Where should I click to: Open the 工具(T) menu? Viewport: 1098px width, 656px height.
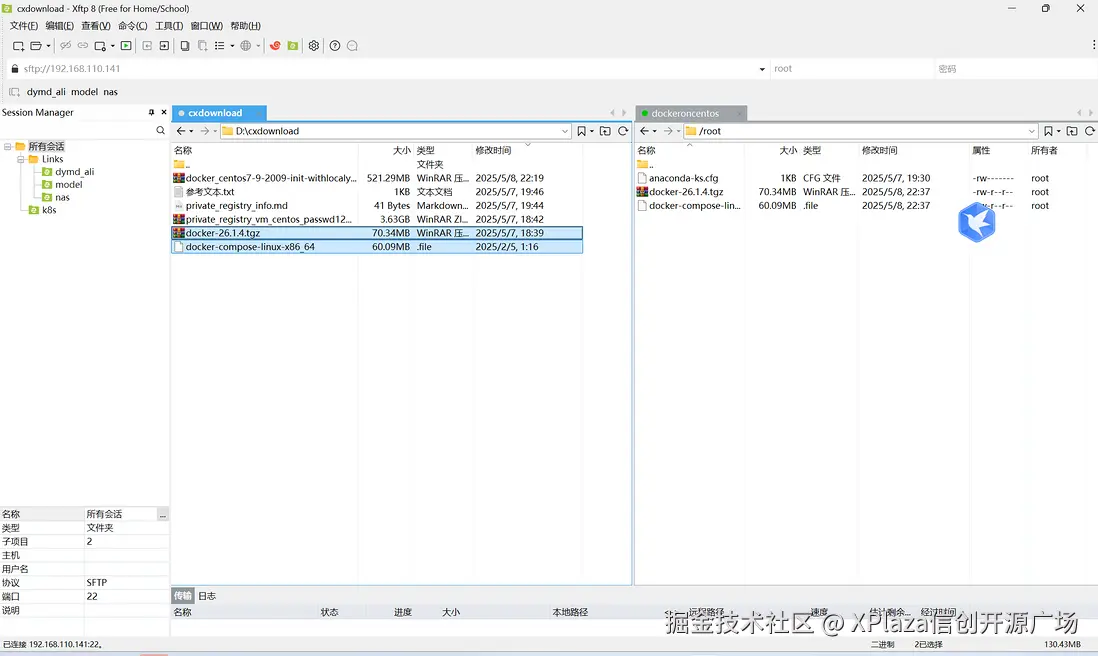click(x=169, y=26)
